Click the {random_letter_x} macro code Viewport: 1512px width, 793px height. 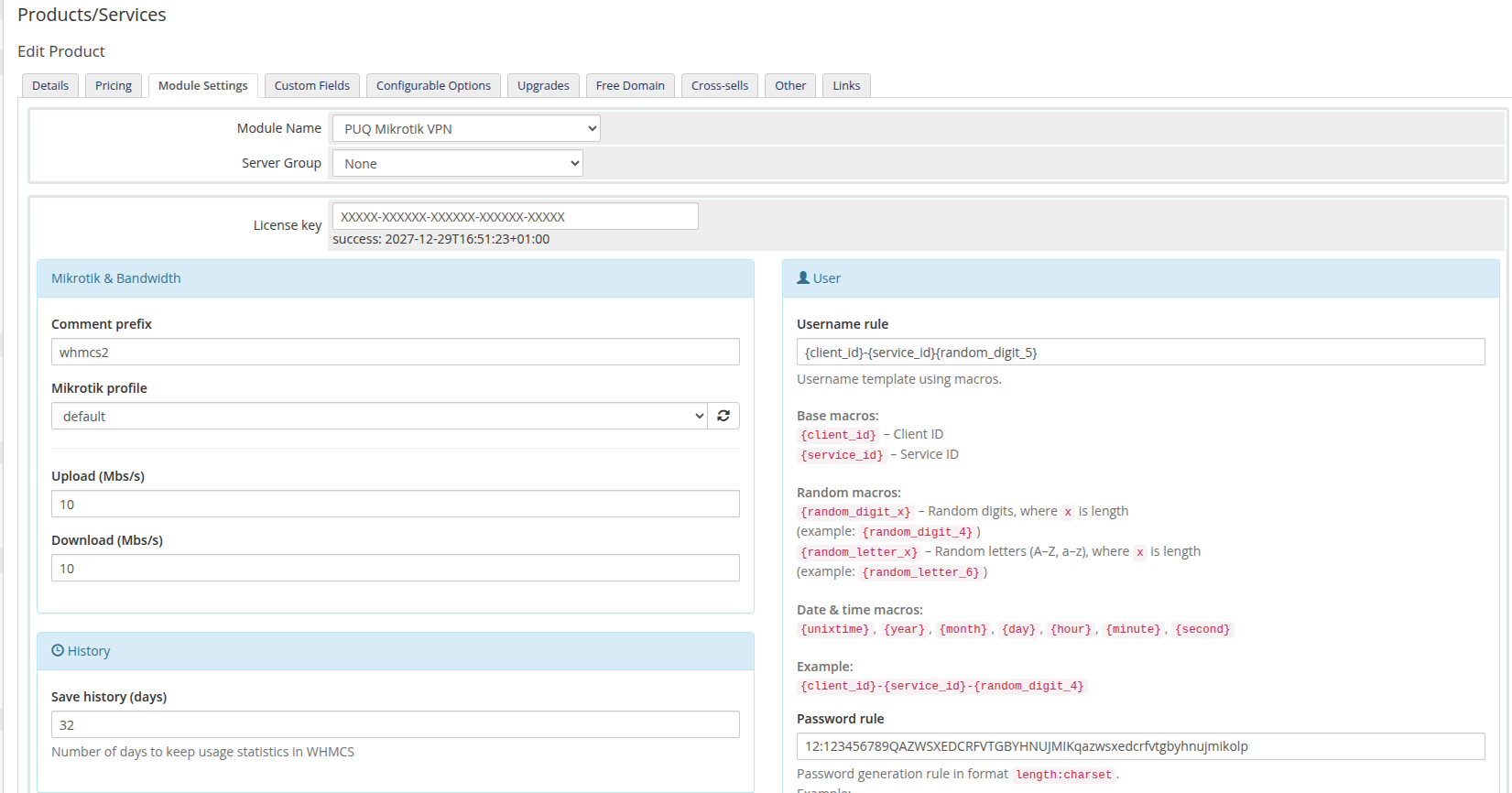point(859,552)
